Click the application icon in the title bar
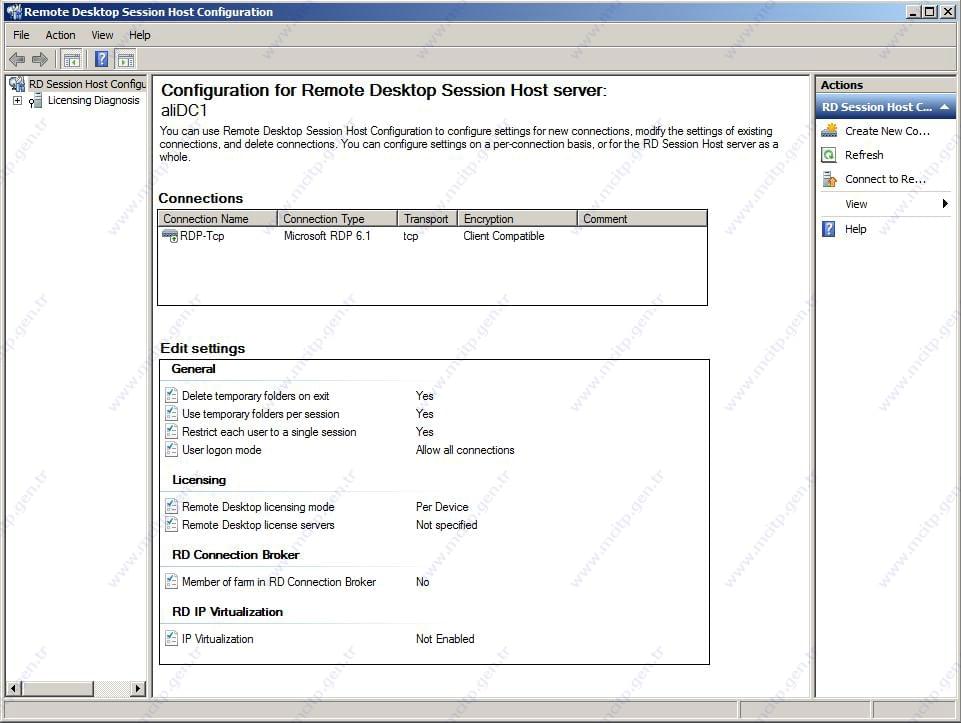 click(x=13, y=12)
